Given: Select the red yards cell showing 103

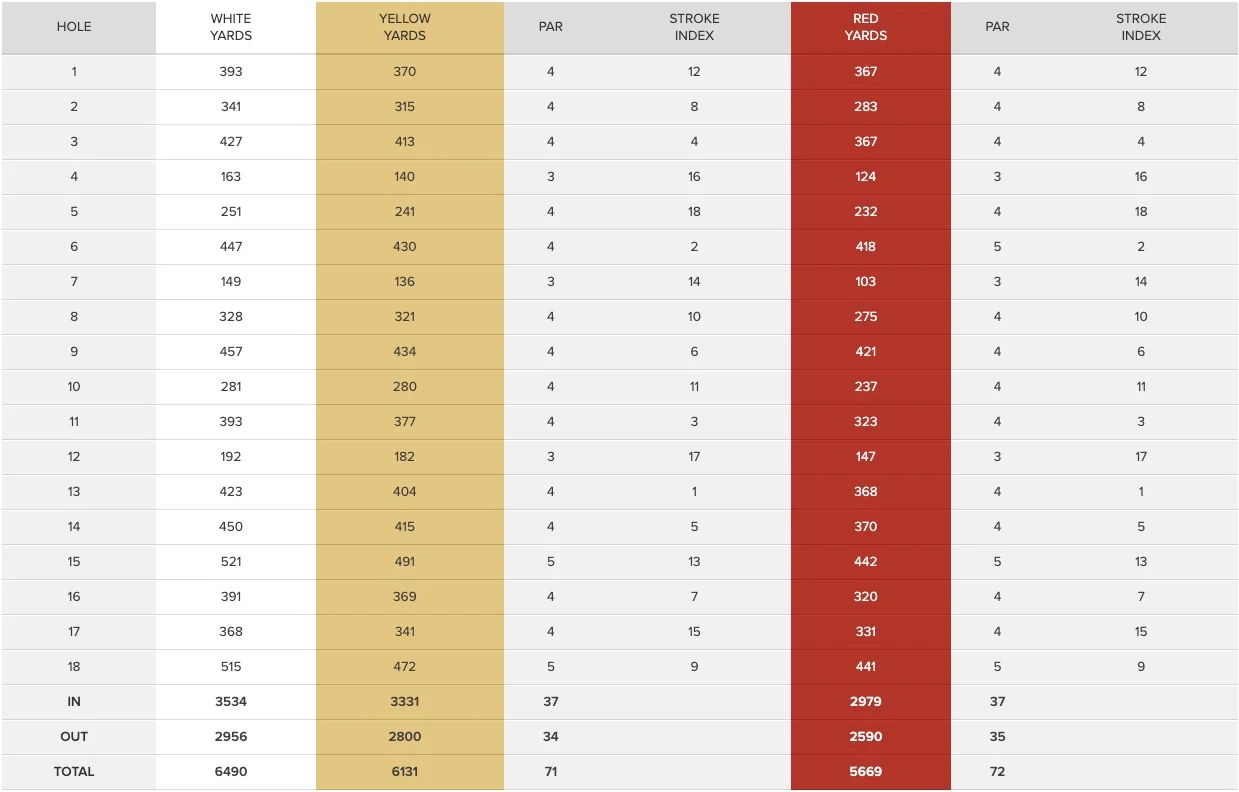Looking at the screenshot, I should [x=866, y=282].
